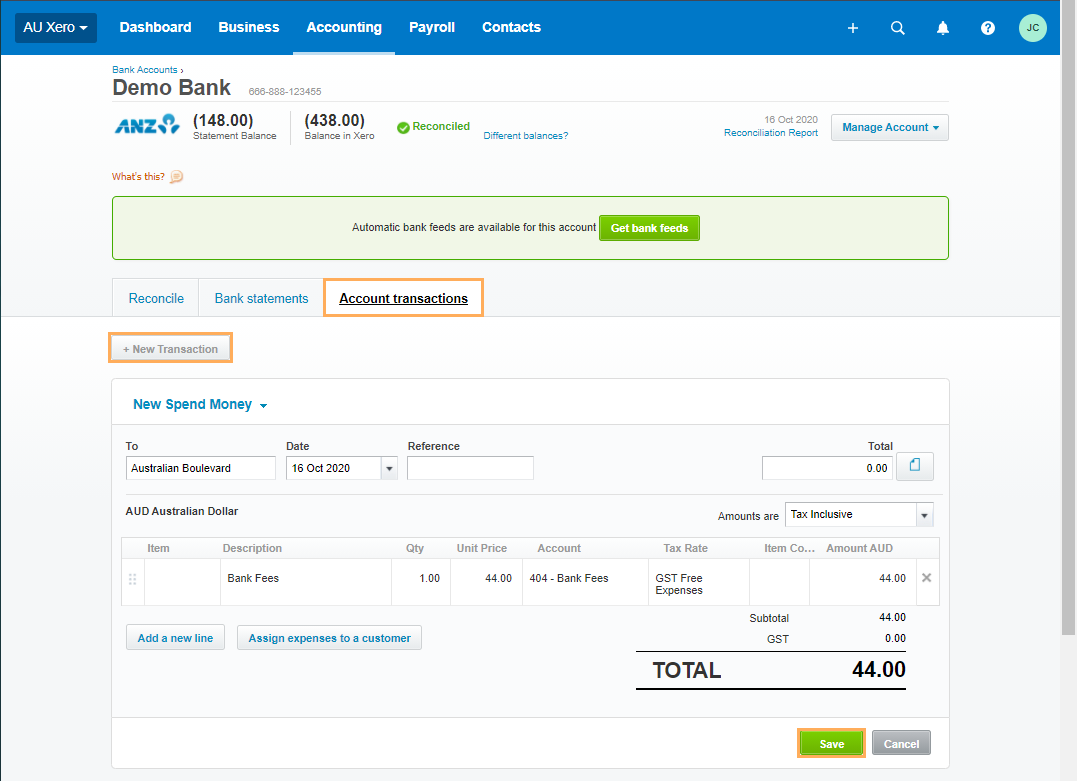Save the spend money transaction

[x=831, y=743]
